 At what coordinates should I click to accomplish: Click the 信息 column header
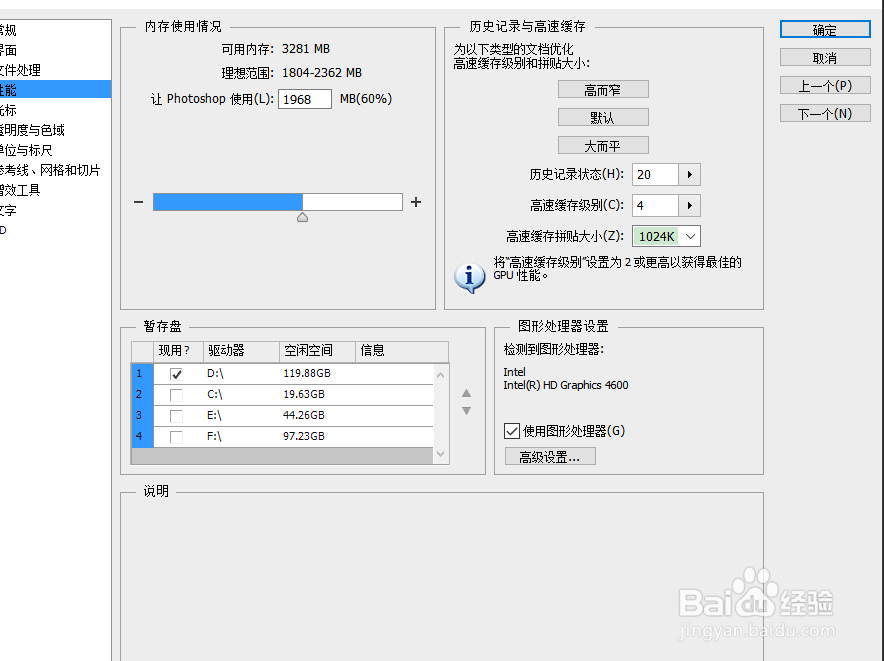pyautogui.click(x=402, y=351)
